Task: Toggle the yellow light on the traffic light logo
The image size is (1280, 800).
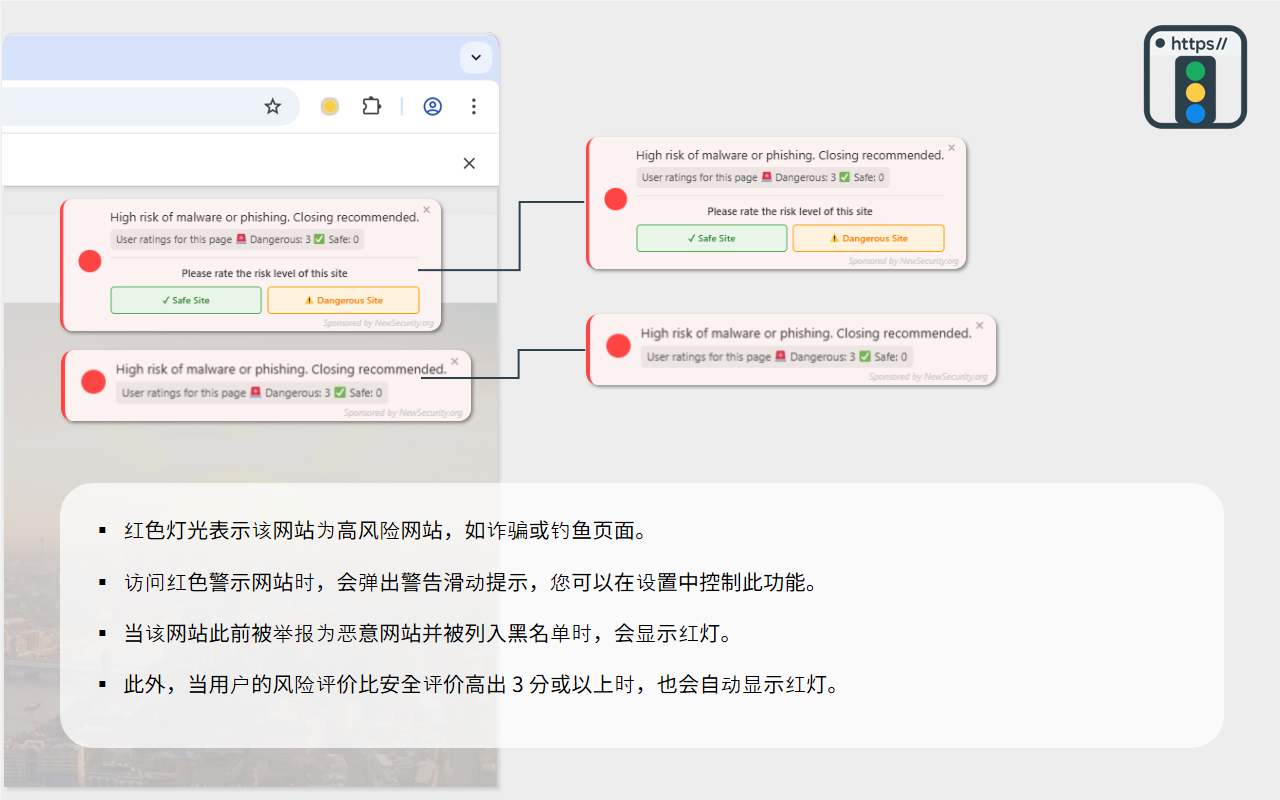Action: [1194, 93]
